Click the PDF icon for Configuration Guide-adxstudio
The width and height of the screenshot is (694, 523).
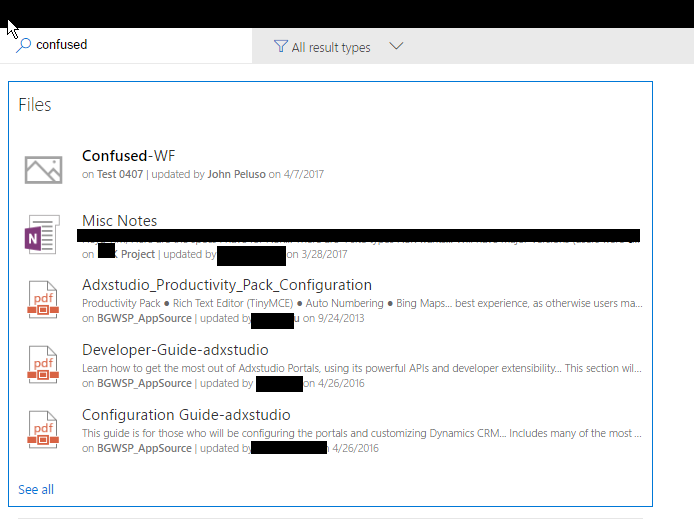(43, 430)
